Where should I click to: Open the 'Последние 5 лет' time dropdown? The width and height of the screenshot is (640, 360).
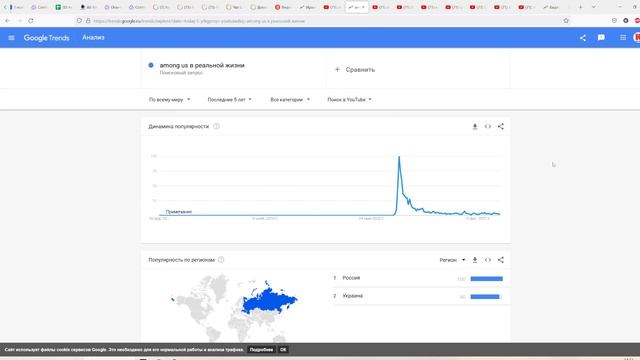(x=229, y=100)
